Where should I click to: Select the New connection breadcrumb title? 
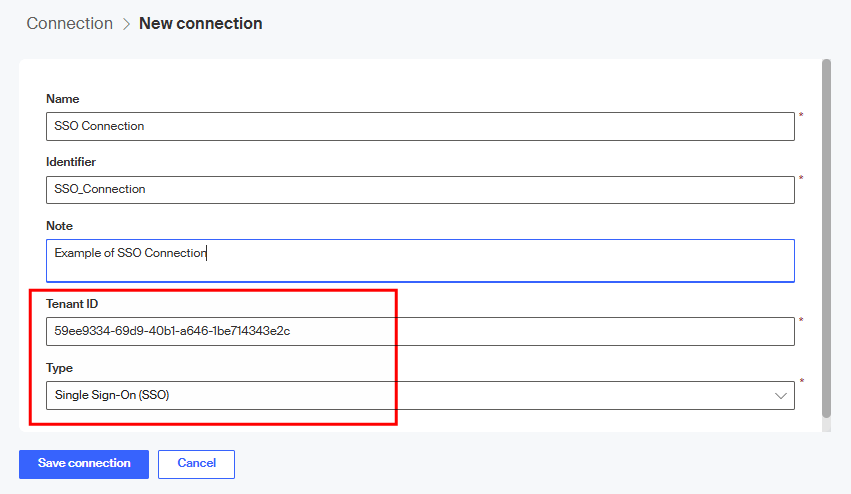tap(200, 24)
